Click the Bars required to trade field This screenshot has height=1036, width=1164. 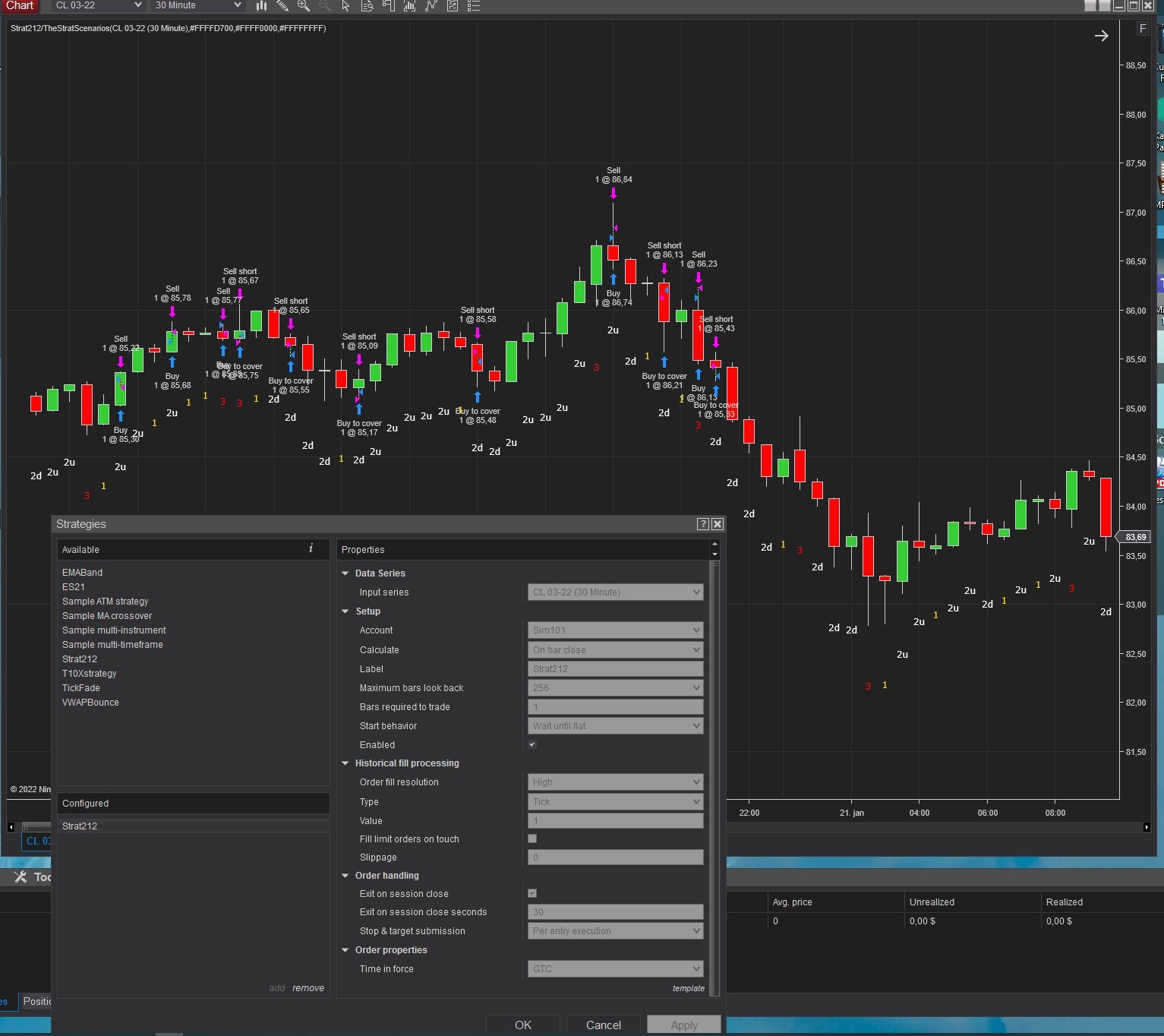pyautogui.click(x=615, y=707)
